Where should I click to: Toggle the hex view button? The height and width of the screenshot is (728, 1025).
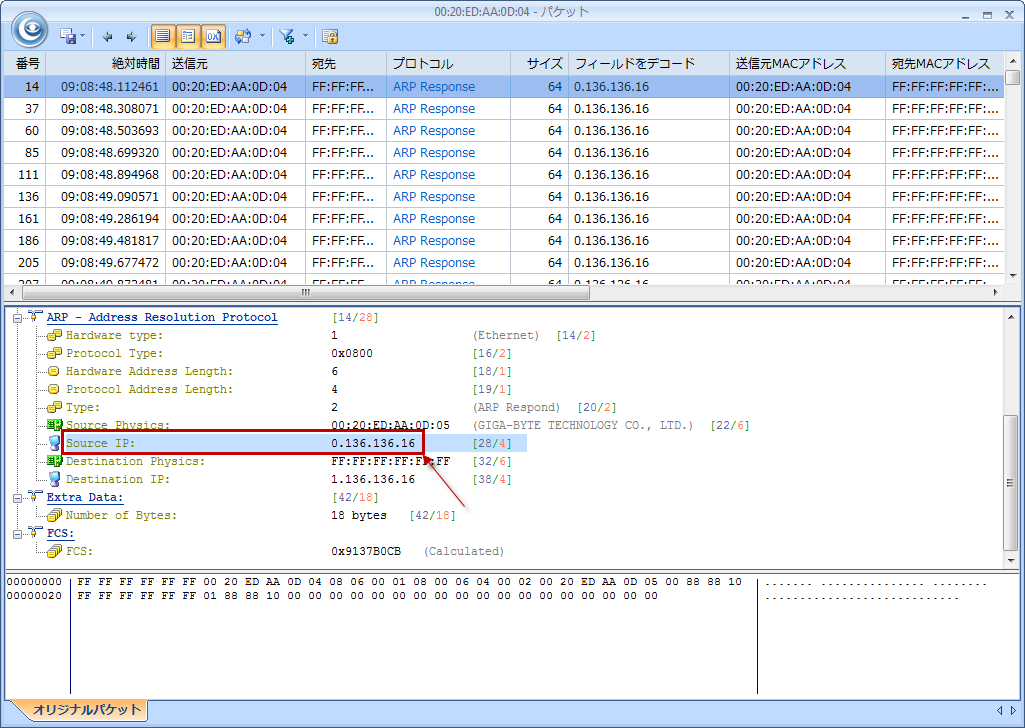pos(213,37)
